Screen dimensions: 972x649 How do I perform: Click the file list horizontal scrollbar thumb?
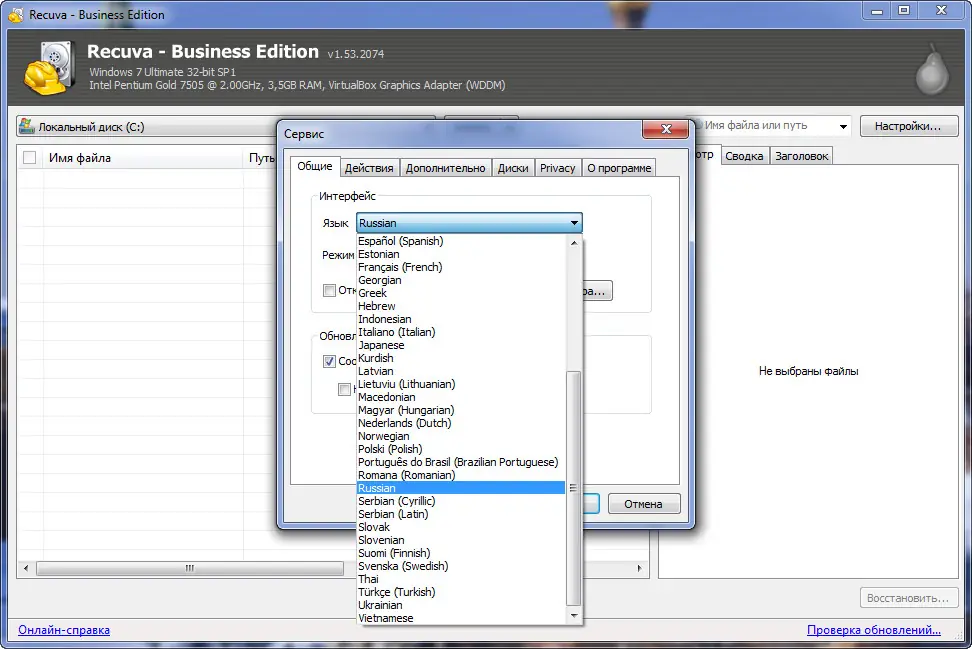(190, 568)
